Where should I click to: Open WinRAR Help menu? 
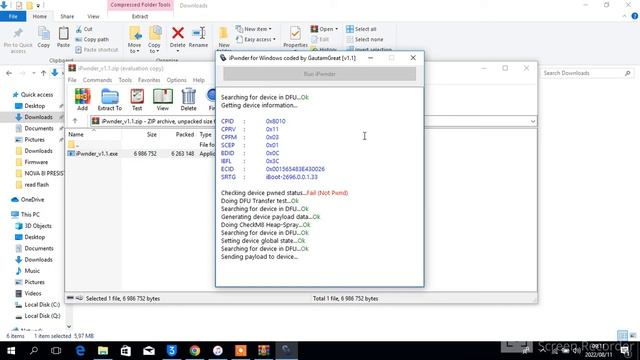(x=199, y=80)
